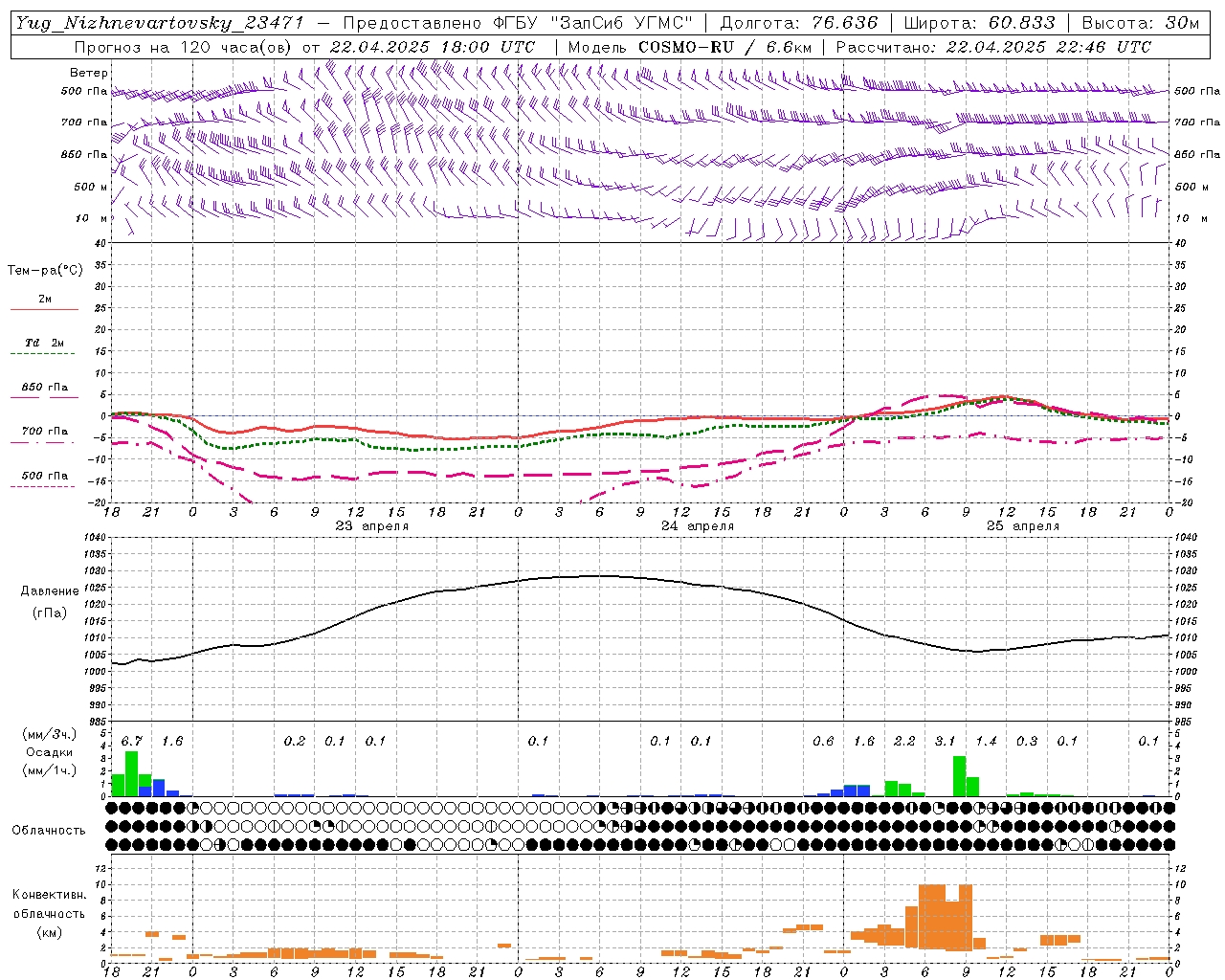
Task: Click the Давление pressure panel label
Action: pyautogui.click(x=50, y=591)
